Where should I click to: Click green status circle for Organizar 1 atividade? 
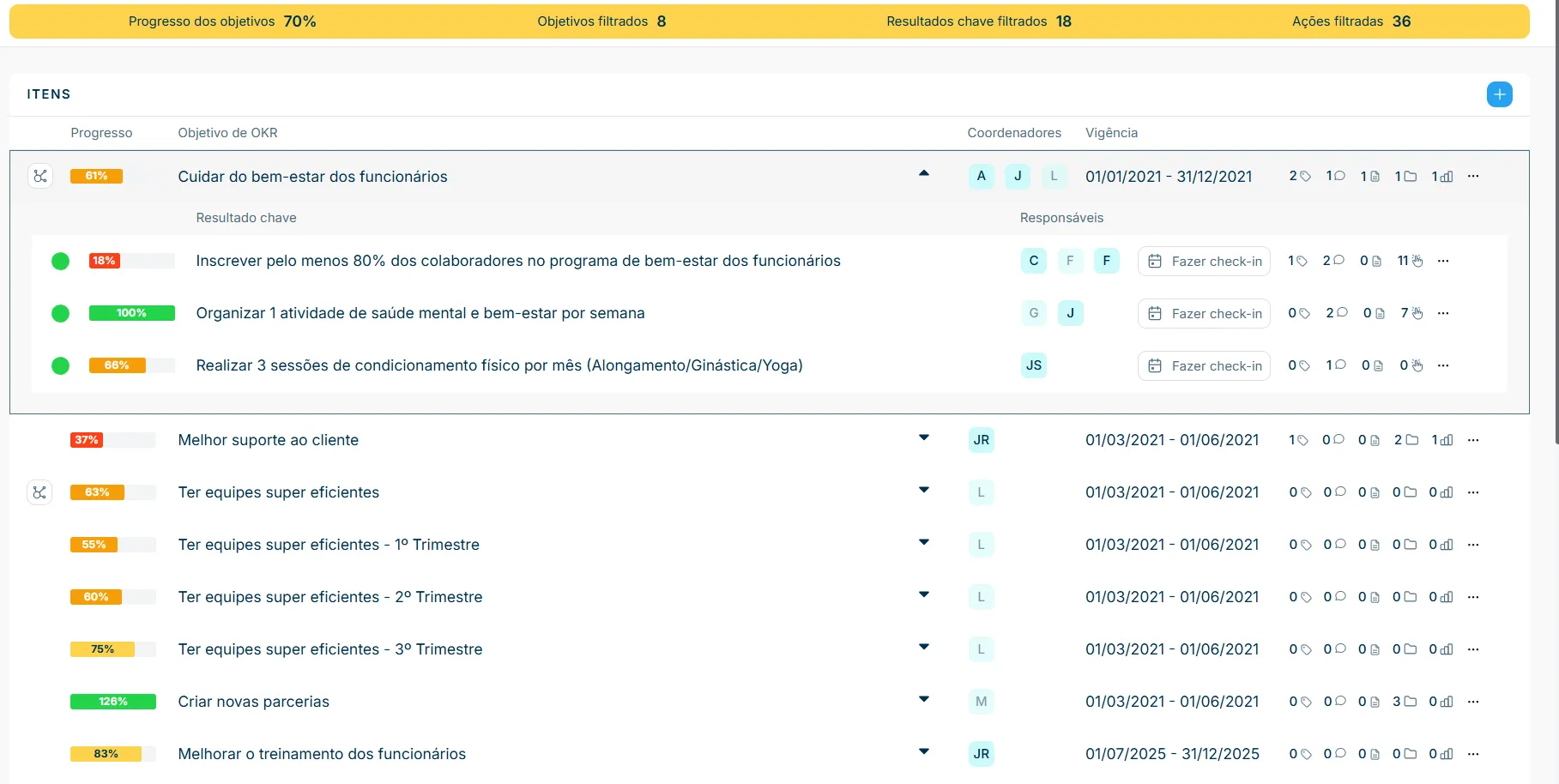60,313
